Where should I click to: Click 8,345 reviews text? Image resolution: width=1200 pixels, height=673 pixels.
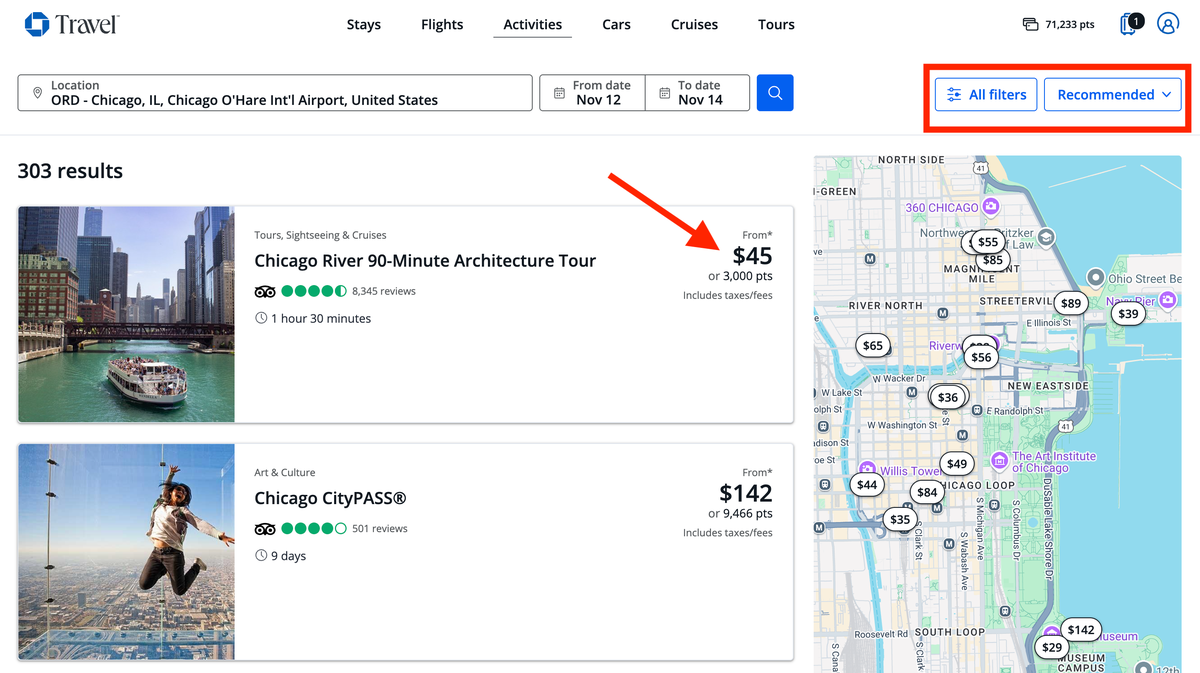[x=384, y=291]
